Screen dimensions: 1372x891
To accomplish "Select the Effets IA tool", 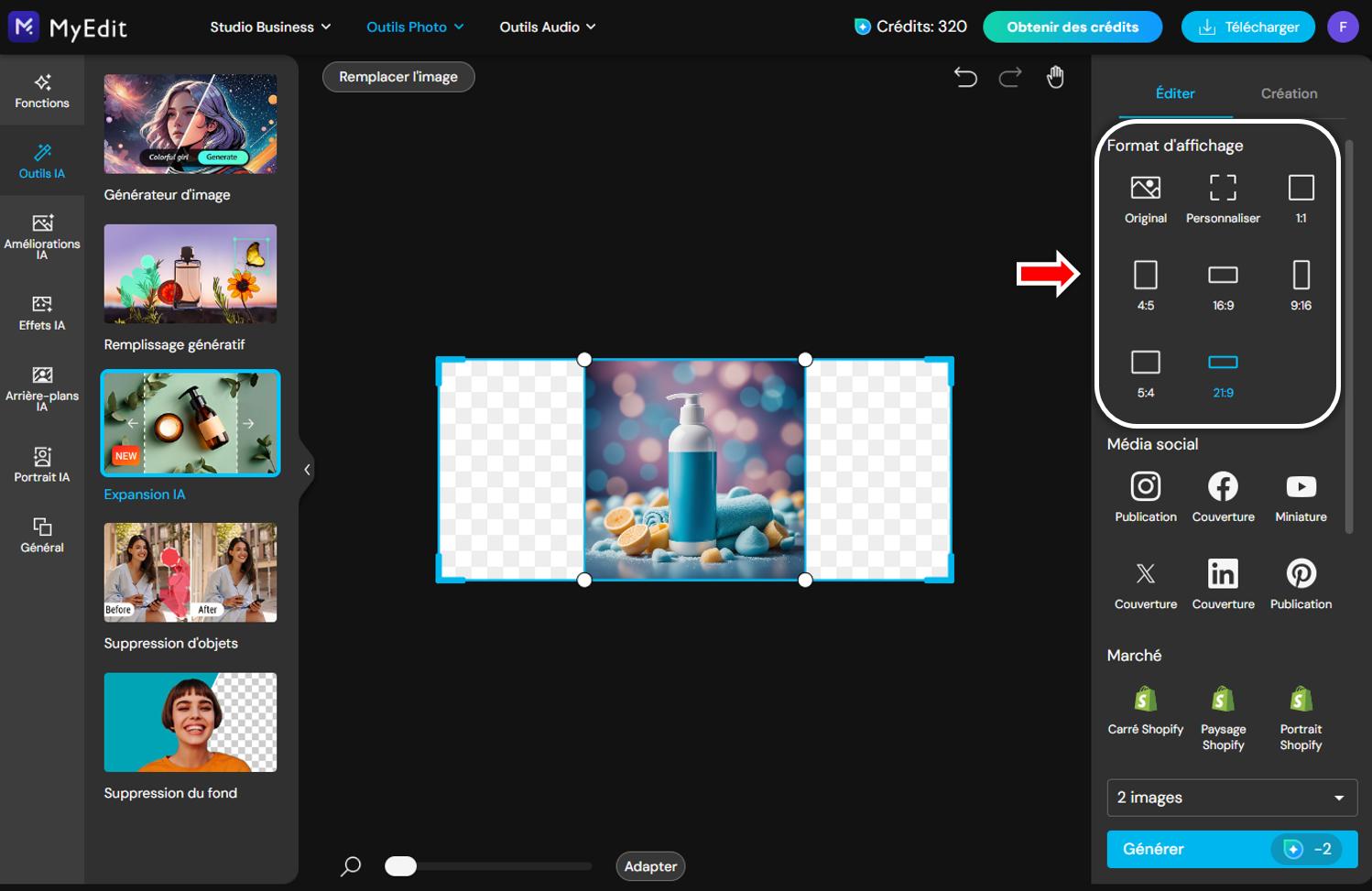I will [x=42, y=311].
